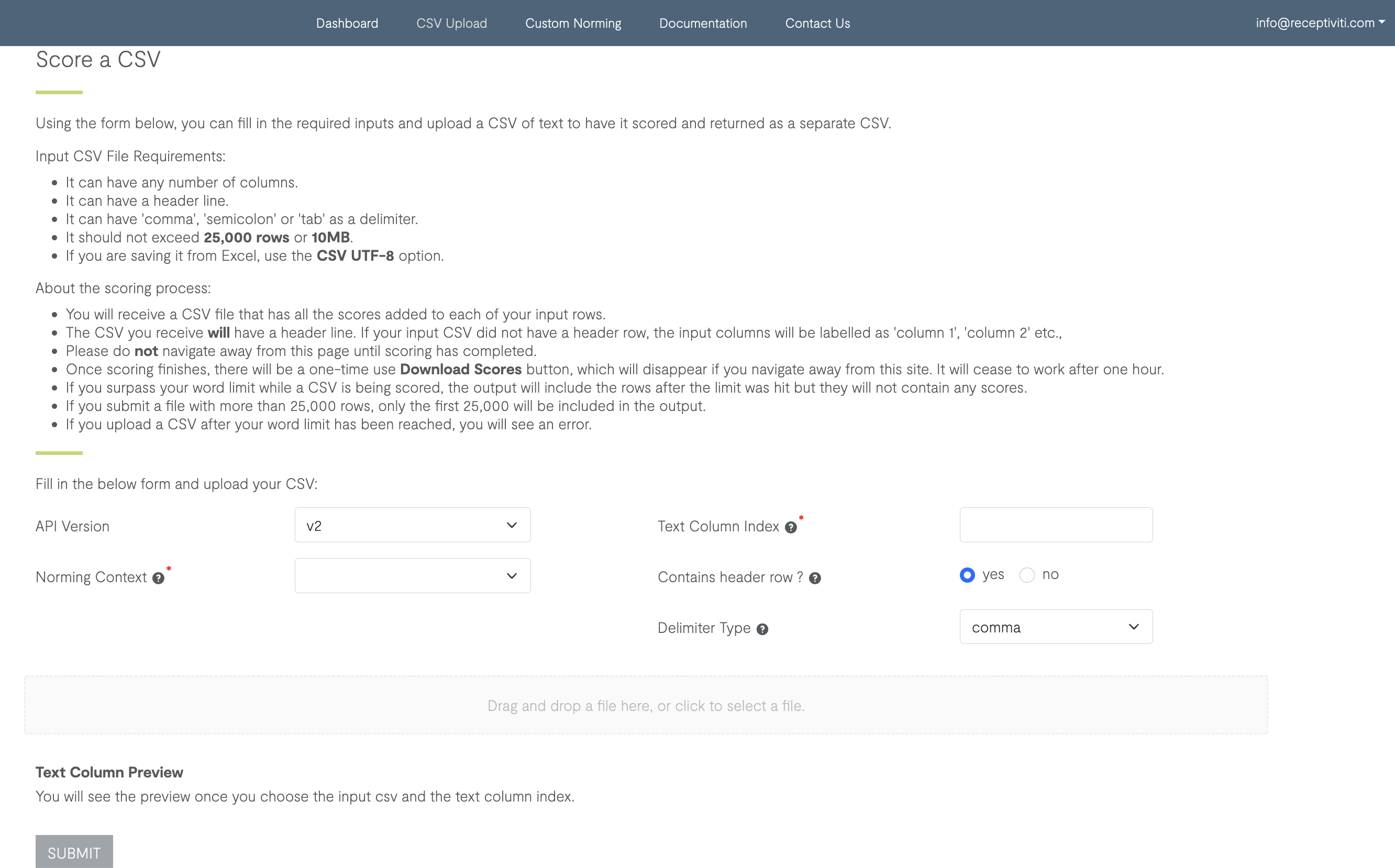Expand the Norming Context dropdown
Screen dimensions: 1395x868
412,575
